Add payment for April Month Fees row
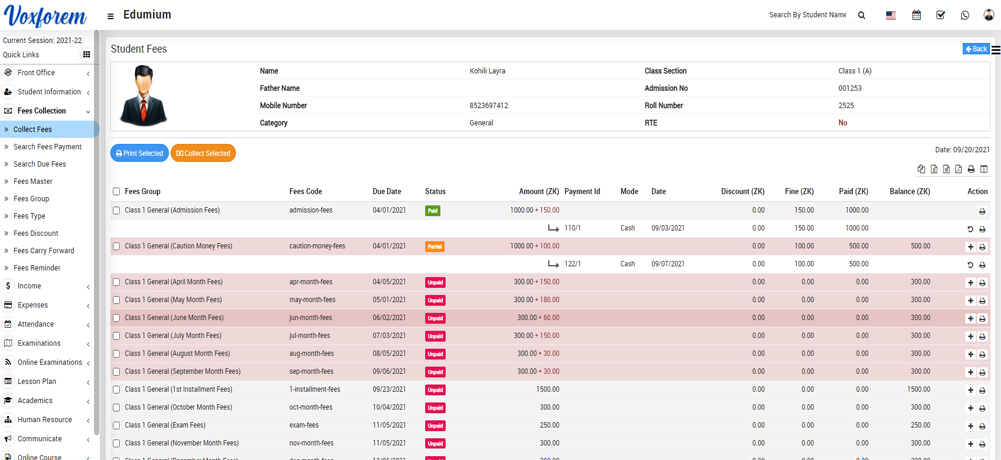Image resolution: width=1001 pixels, height=460 pixels. (970, 283)
